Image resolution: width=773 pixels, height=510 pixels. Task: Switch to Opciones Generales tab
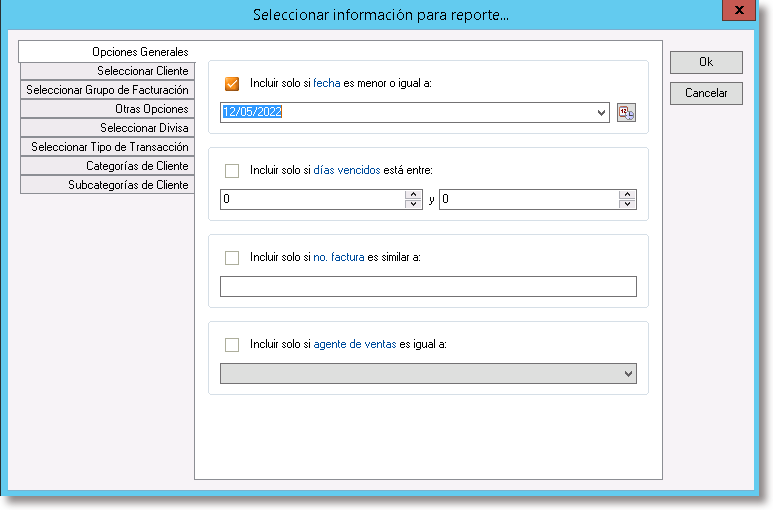click(107, 52)
